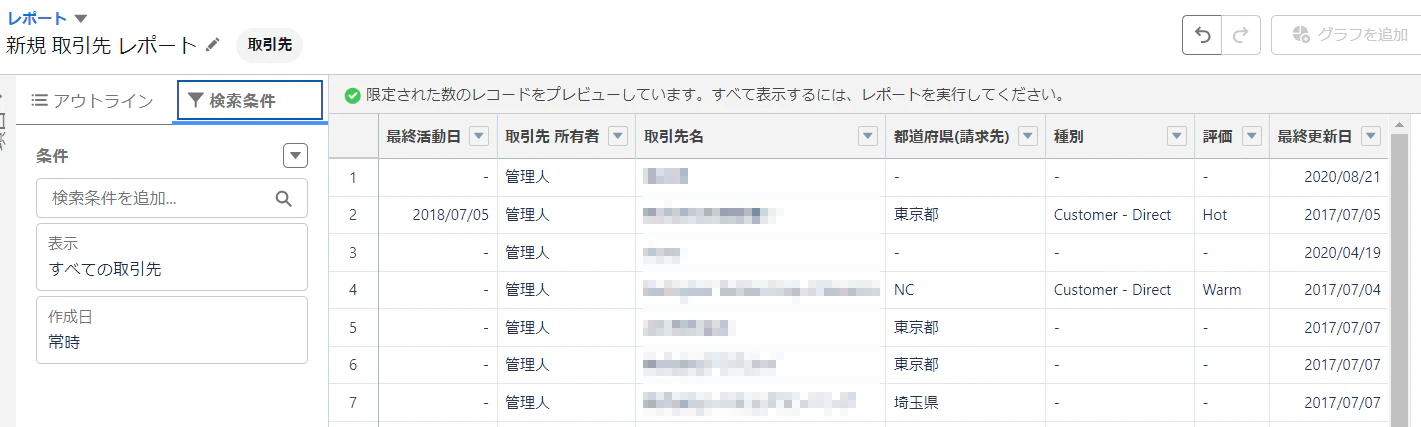The image size is (1421, 427).
Task: Open 最終活動日 column dropdown
Action: point(479,137)
